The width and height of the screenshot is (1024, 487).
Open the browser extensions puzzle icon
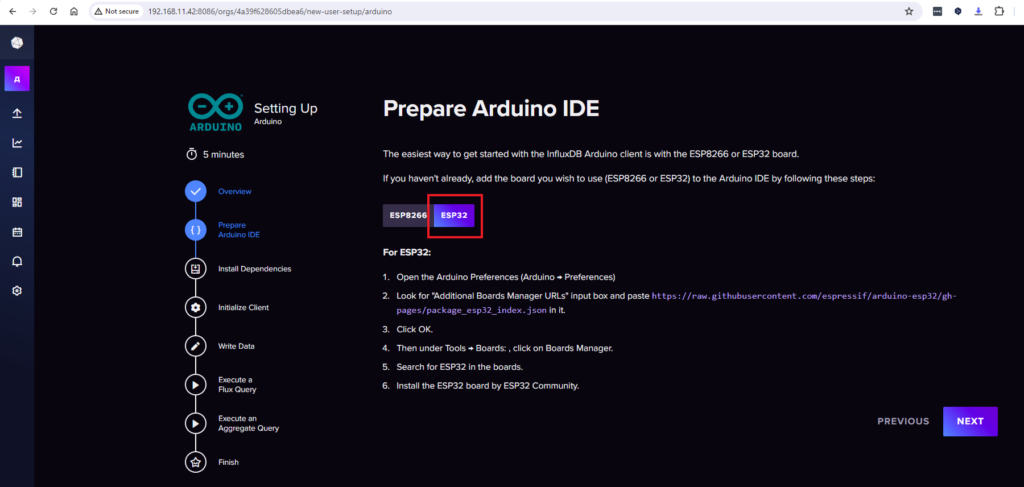point(999,11)
